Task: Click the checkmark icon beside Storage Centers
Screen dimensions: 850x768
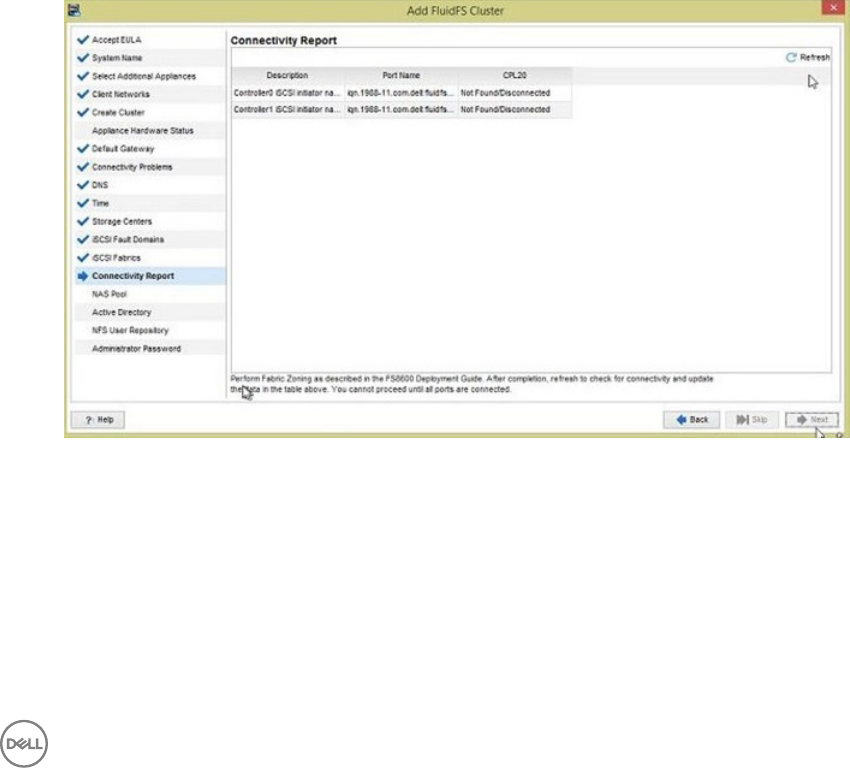Action: 83,222
